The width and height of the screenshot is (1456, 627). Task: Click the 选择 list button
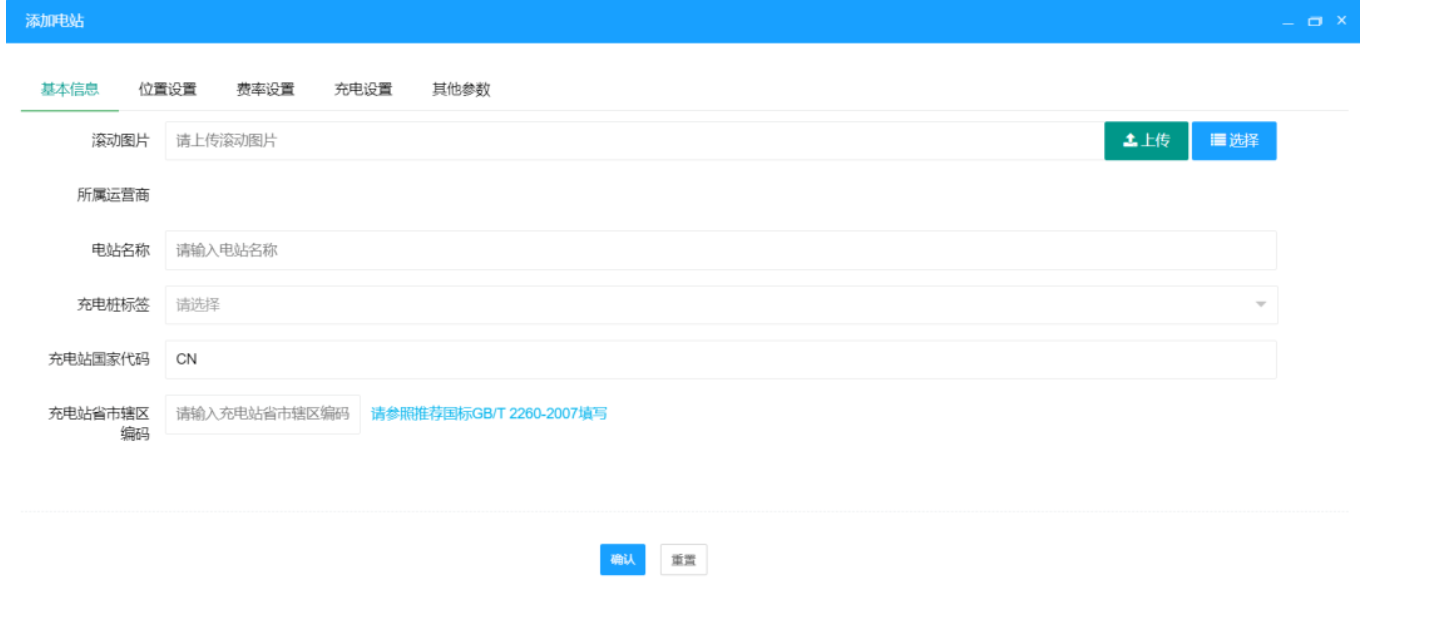(x=1233, y=141)
